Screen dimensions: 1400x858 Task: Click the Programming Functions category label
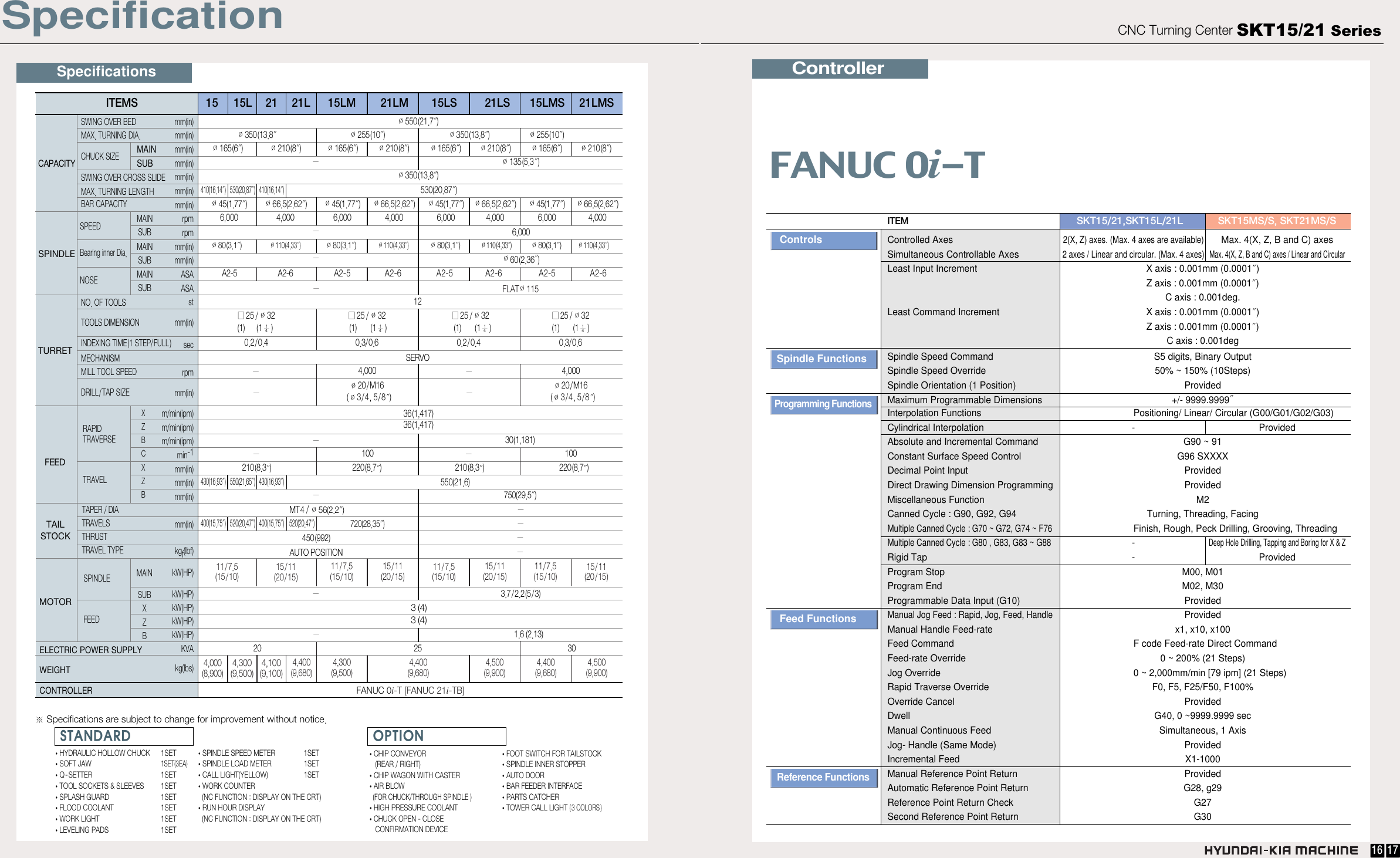(823, 404)
